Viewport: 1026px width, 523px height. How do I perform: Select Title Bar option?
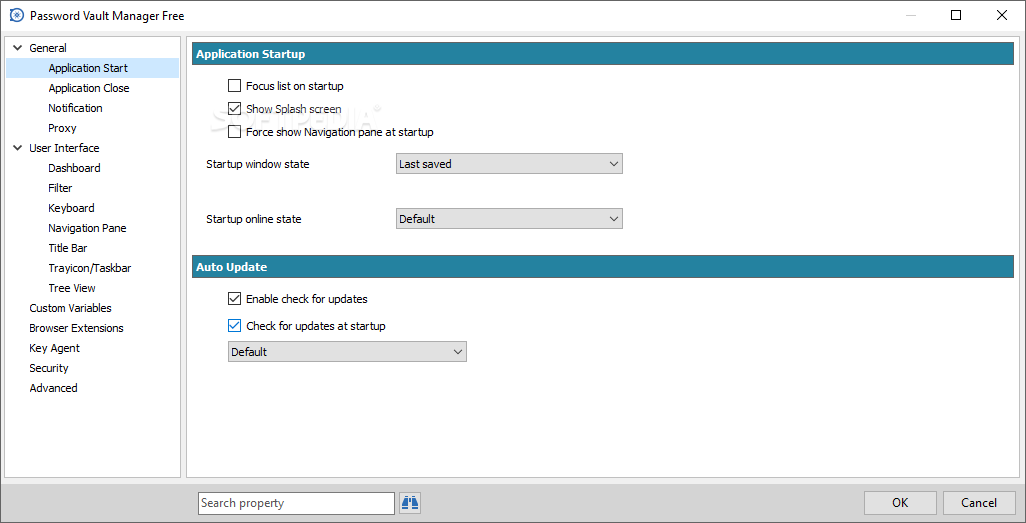tap(68, 248)
